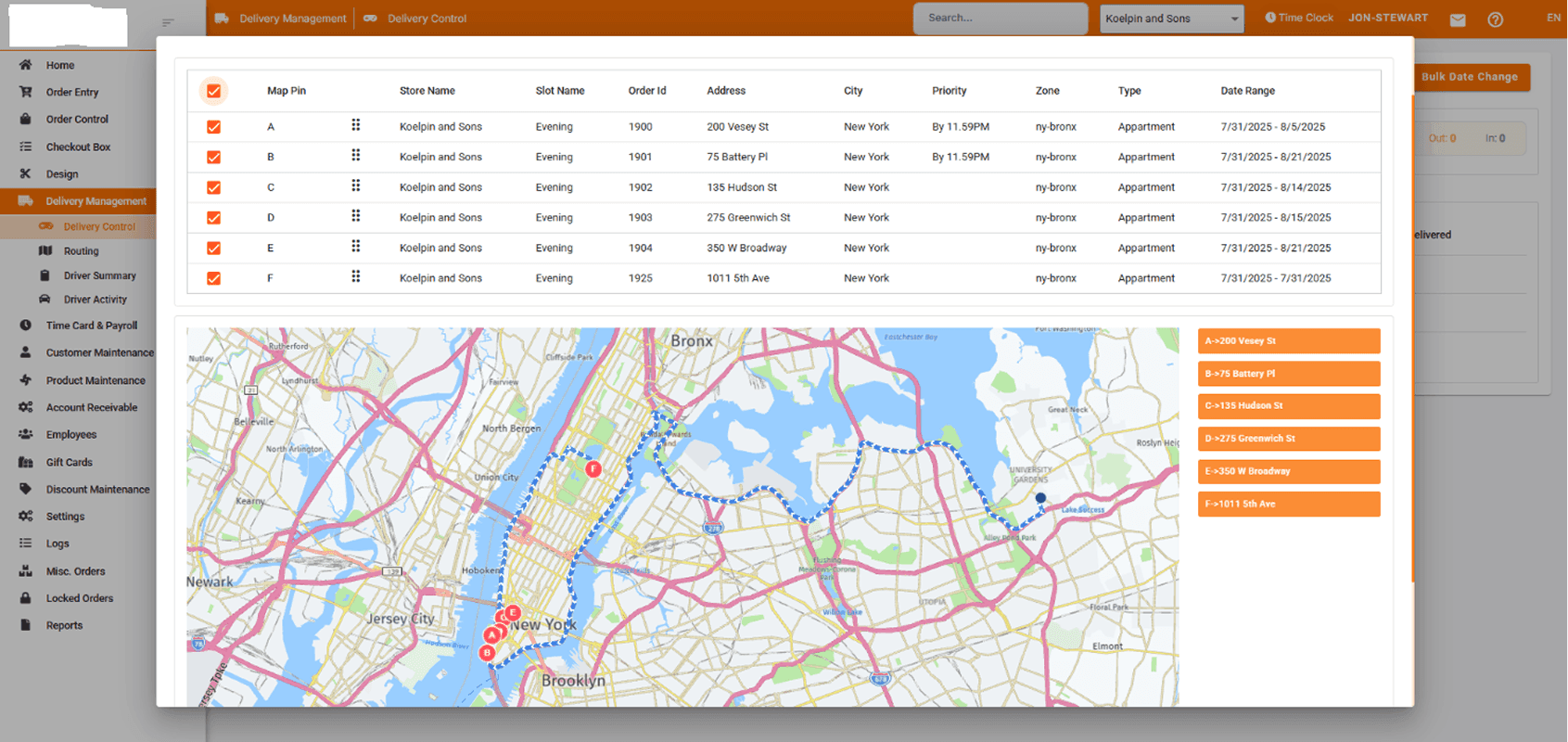Toggle checkbox for order 1903 row
Screen dimensions: 1568x742
(x=214, y=218)
